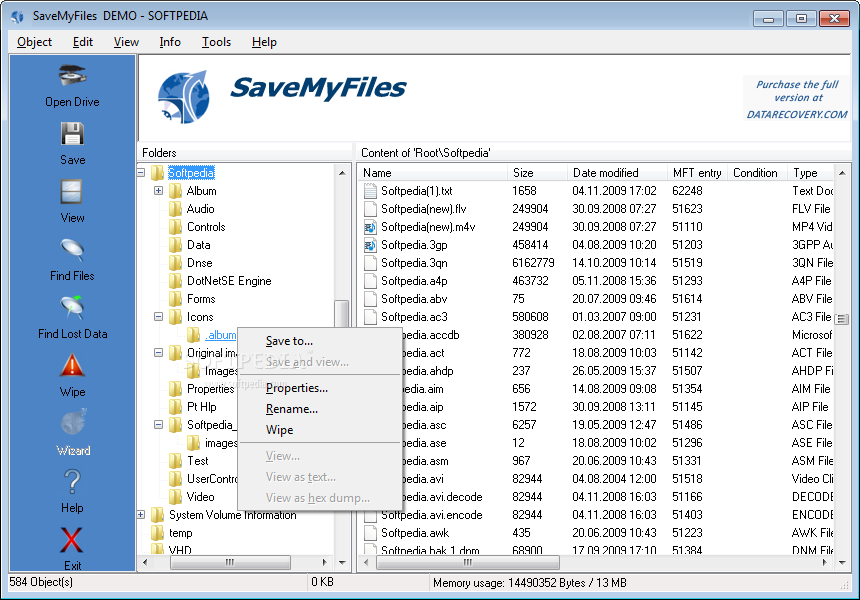Click the Purchase the full version link
Image resolution: width=860 pixels, height=600 pixels.
[x=797, y=99]
